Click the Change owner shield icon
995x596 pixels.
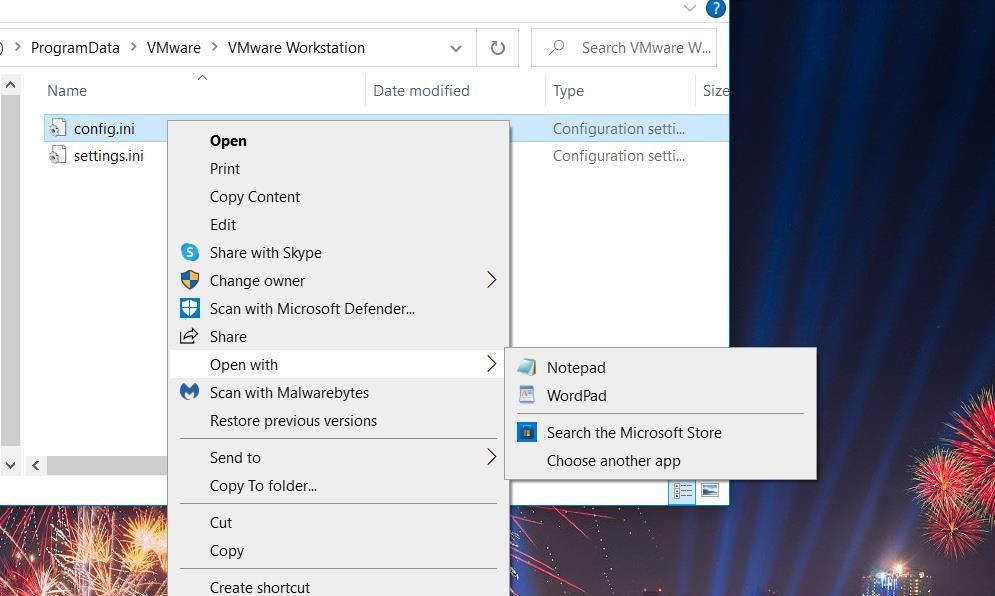[190, 280]
